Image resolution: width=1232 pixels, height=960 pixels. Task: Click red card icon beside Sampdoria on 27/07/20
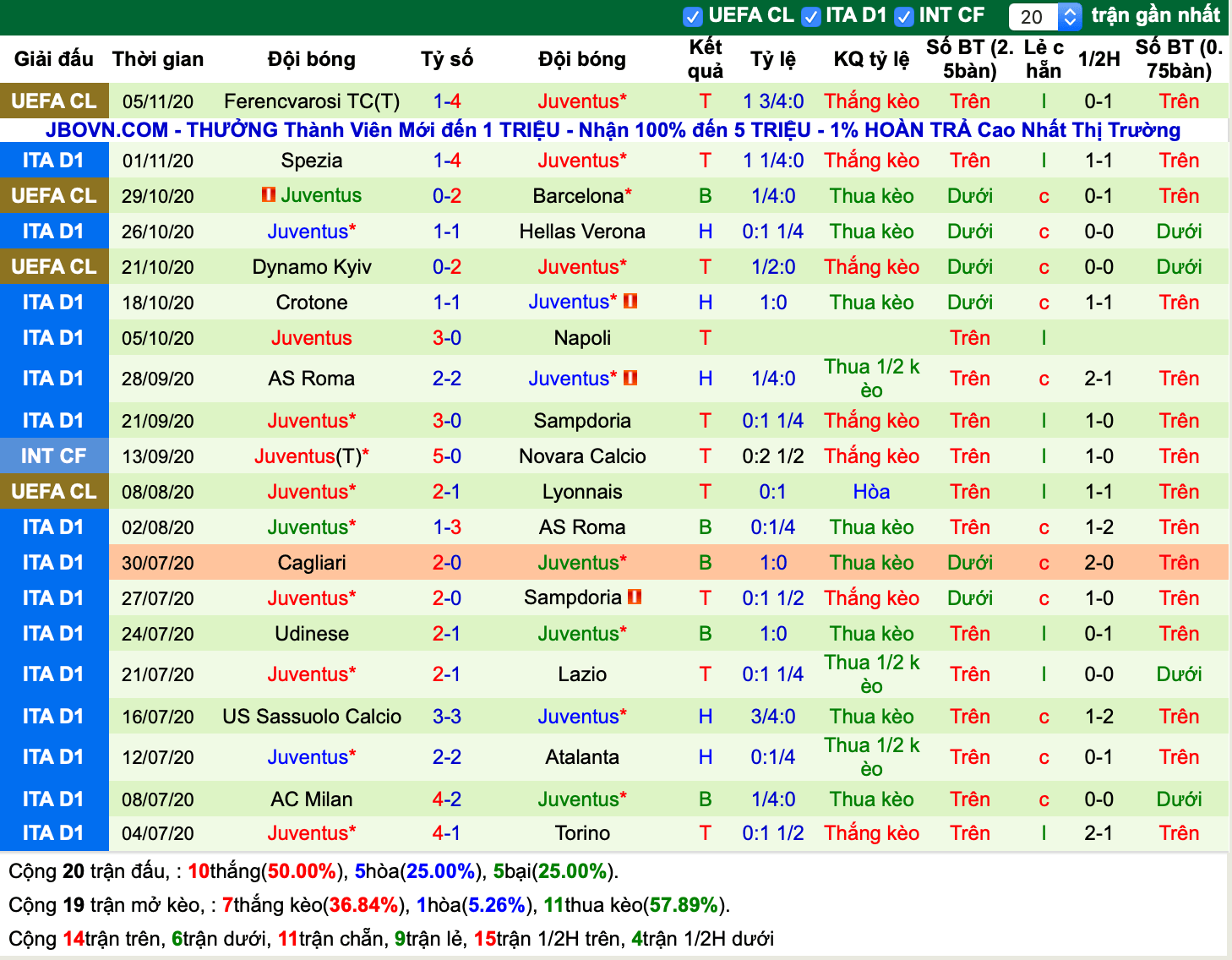[635, 597]
